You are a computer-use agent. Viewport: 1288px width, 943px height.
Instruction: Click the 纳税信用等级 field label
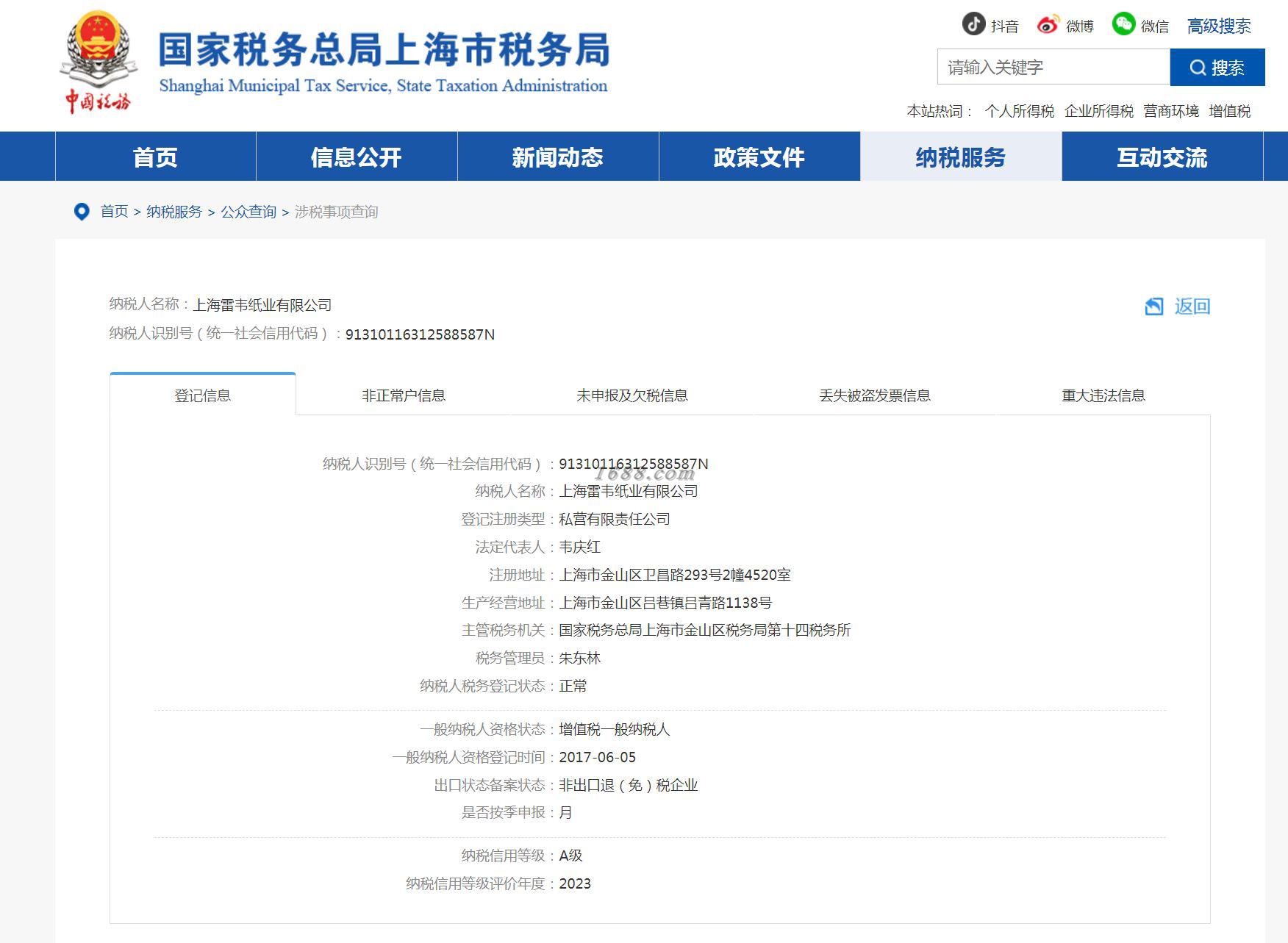(x=504, y=856)
